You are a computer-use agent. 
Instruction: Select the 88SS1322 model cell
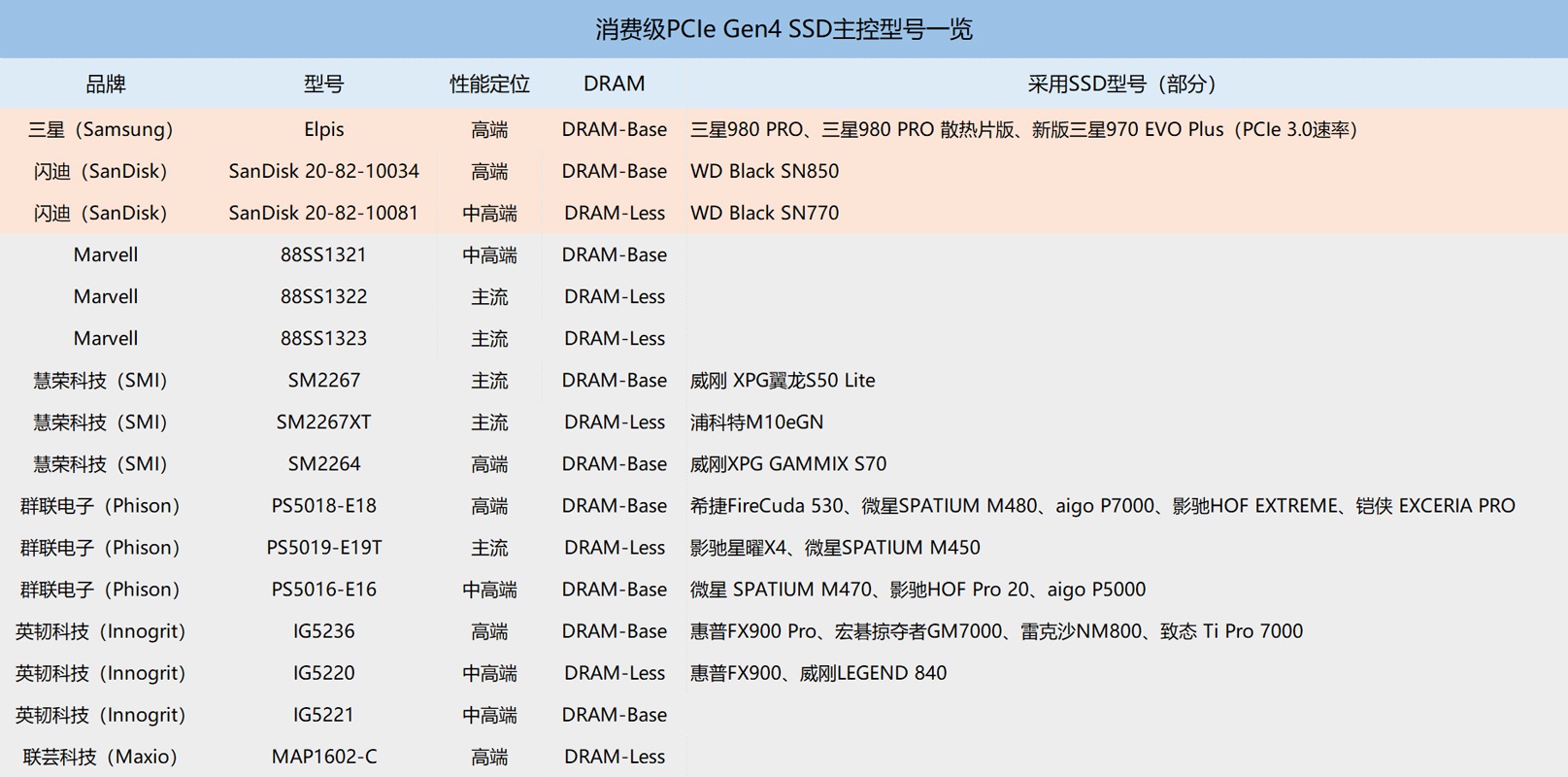323,296
